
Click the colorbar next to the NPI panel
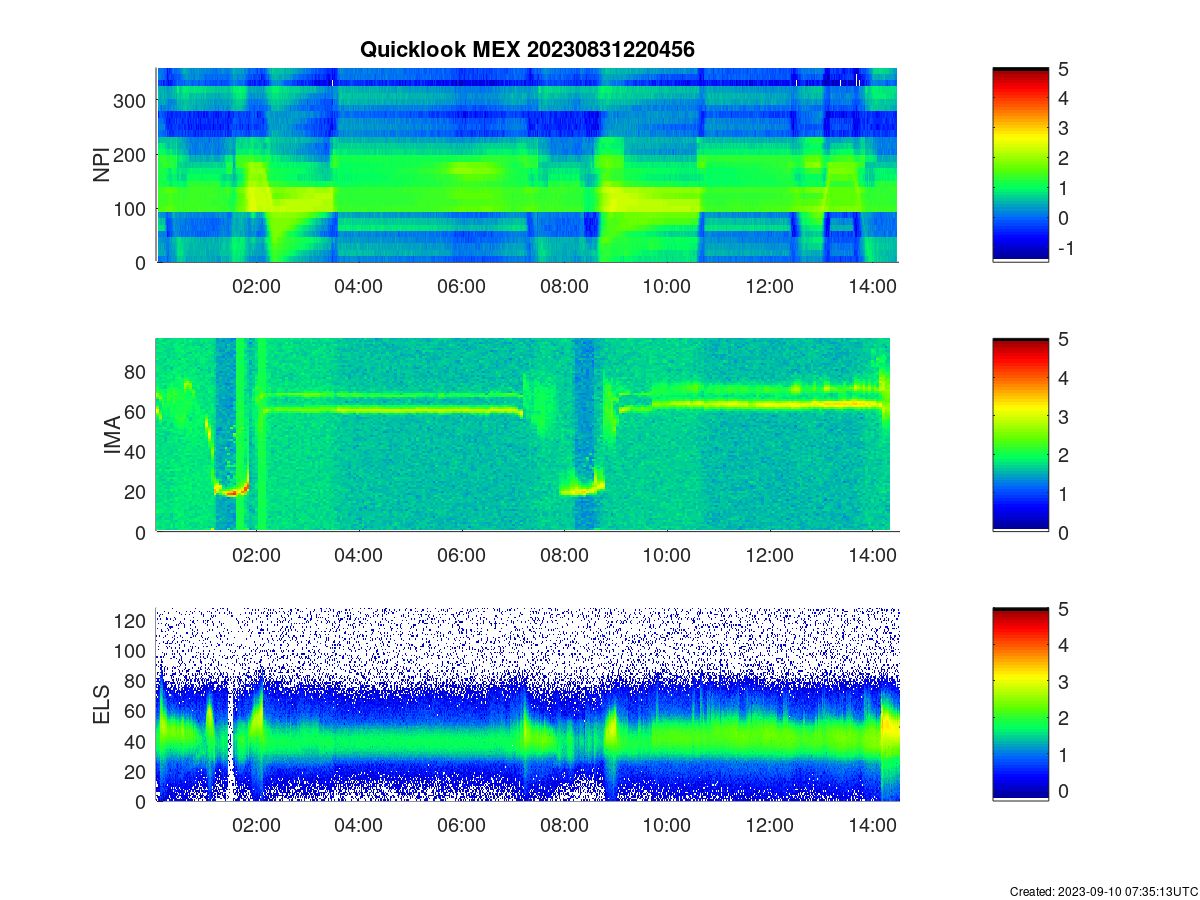click(x=1020, y=165)
